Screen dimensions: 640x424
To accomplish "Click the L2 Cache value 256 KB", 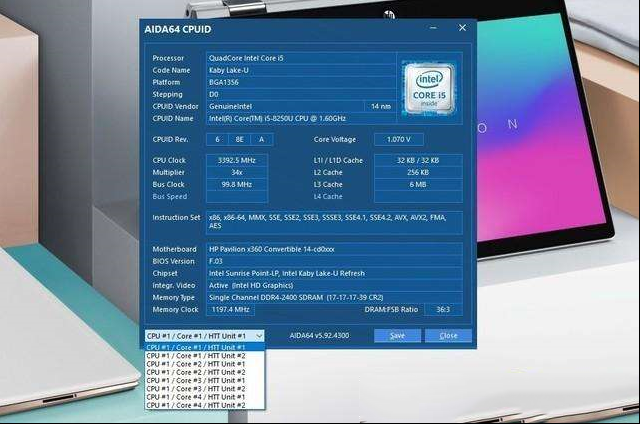I will click(x=418, y=172).
